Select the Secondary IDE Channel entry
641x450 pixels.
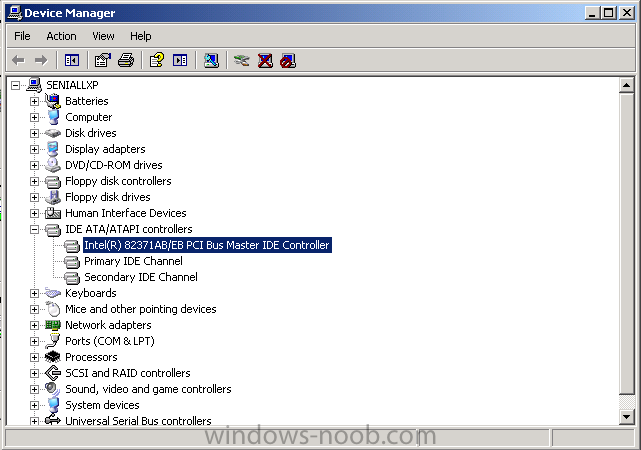(x=141, y=277)
